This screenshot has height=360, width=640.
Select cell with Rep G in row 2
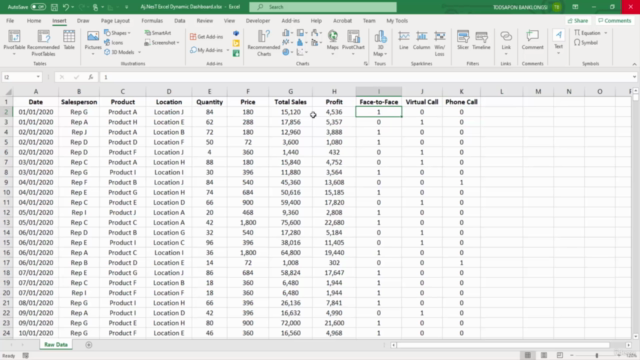coord(79,112)
